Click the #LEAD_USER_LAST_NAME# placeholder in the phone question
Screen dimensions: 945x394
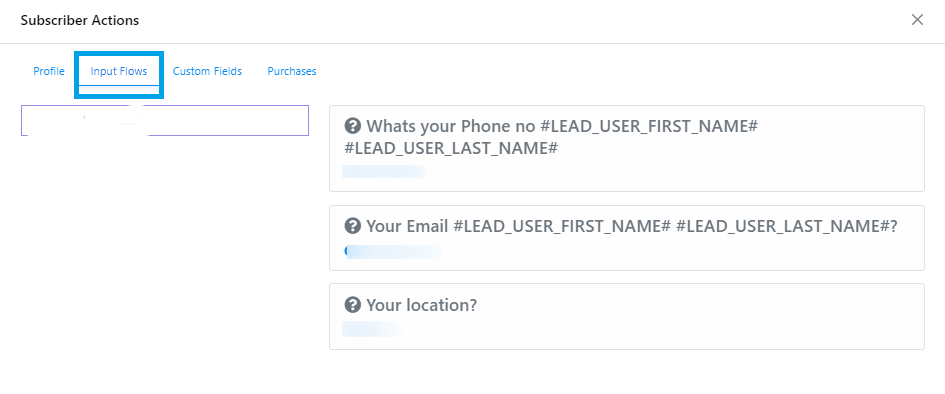451,148
